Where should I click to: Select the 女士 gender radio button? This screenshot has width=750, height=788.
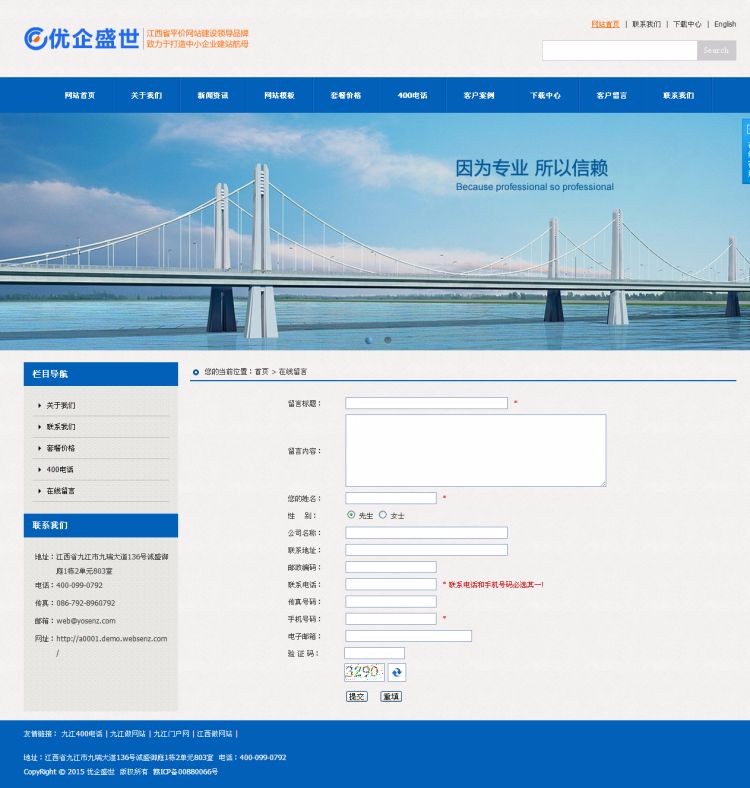tap(383, 515)
